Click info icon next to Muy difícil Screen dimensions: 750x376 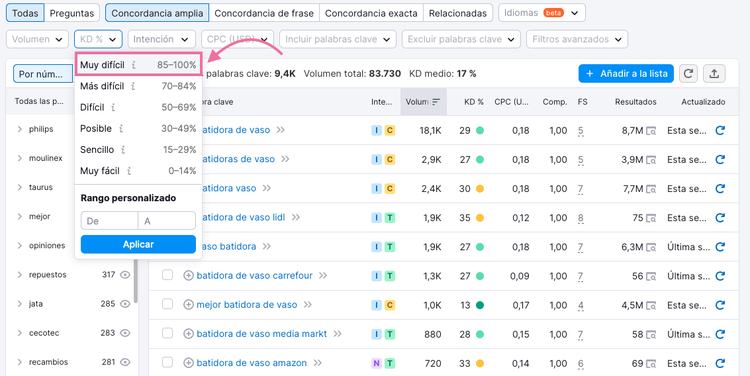(x=133, y=65)
